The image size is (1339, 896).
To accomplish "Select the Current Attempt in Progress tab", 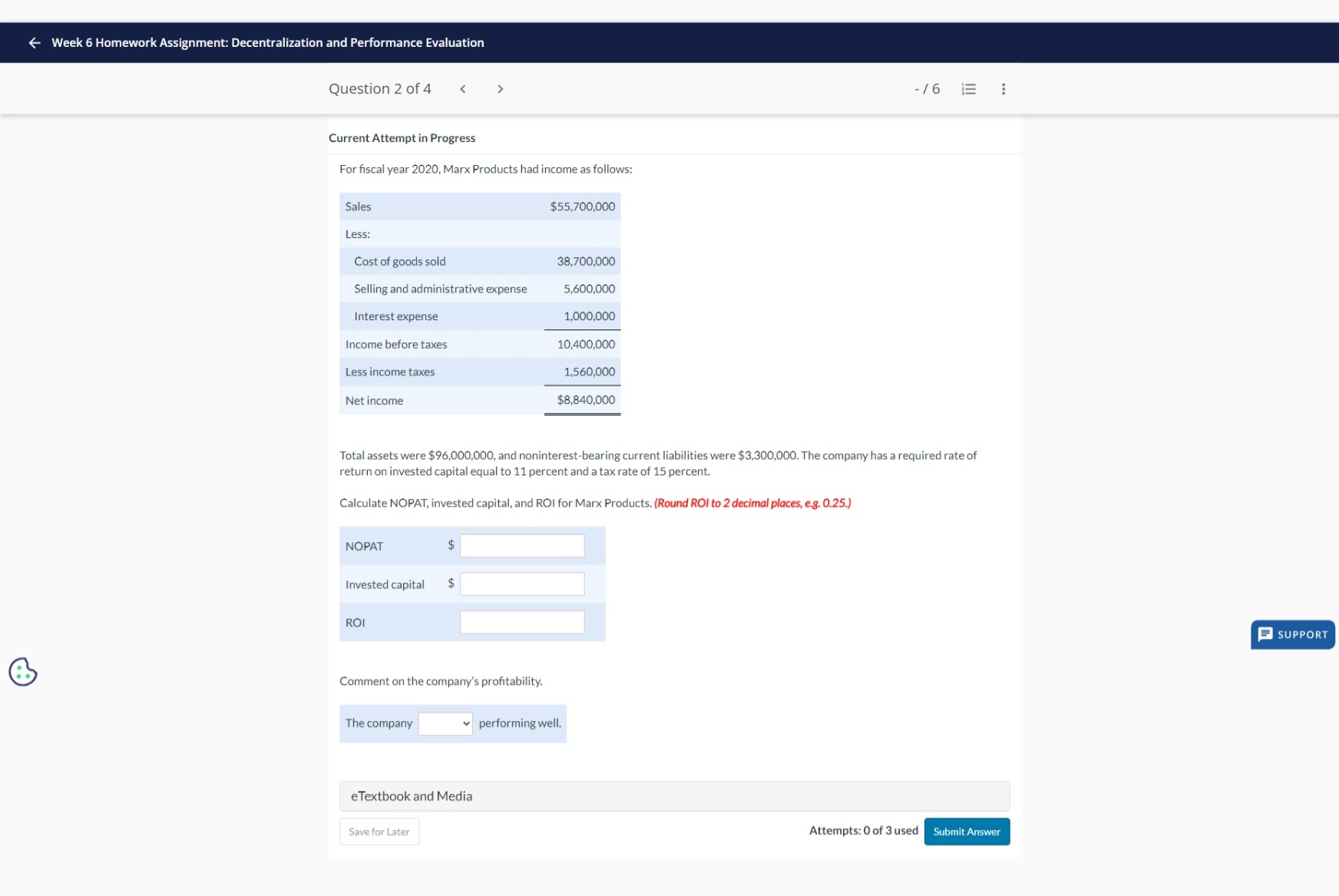I will (x=402, y=137).
